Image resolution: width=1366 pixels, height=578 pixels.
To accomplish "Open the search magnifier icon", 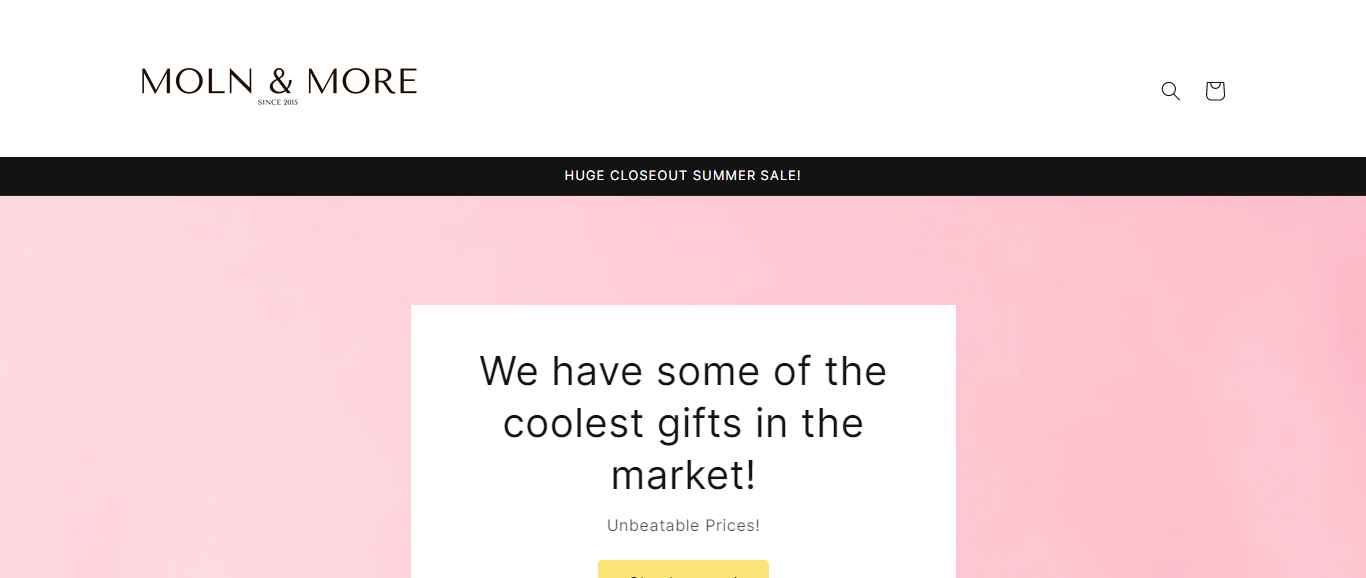I will (1170, 91).
